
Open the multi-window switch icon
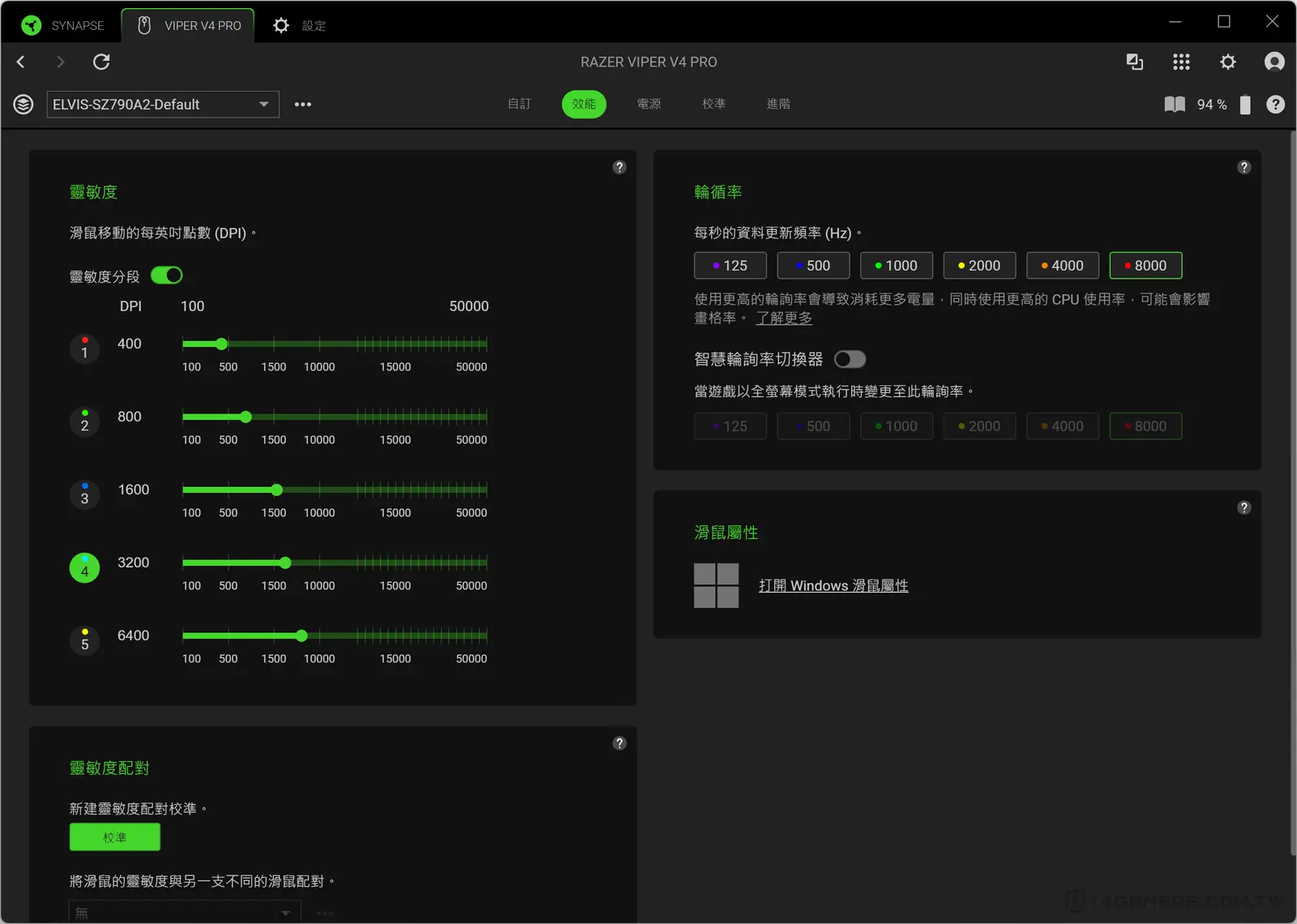click(1135, 62)
